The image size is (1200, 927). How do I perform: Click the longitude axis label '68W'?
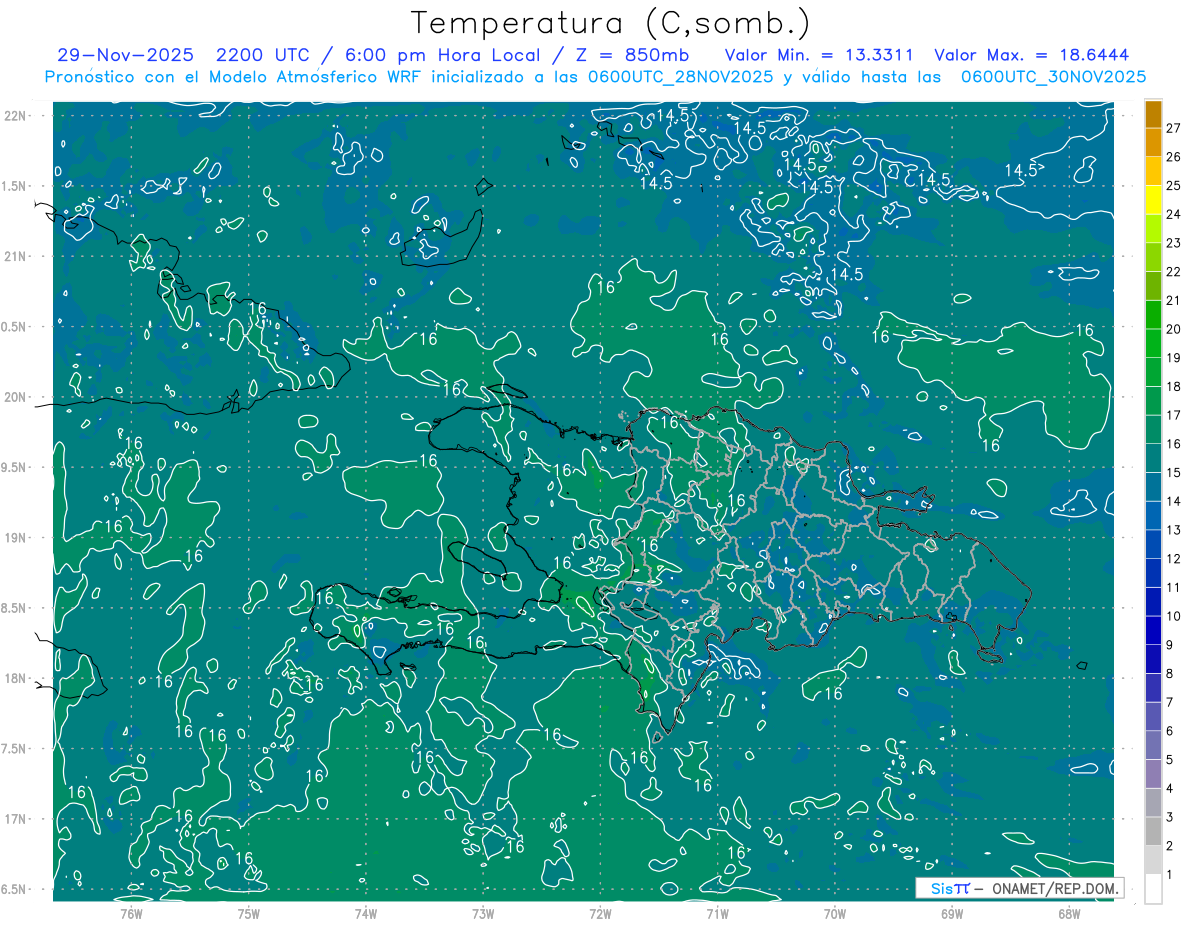(1068, 914)
